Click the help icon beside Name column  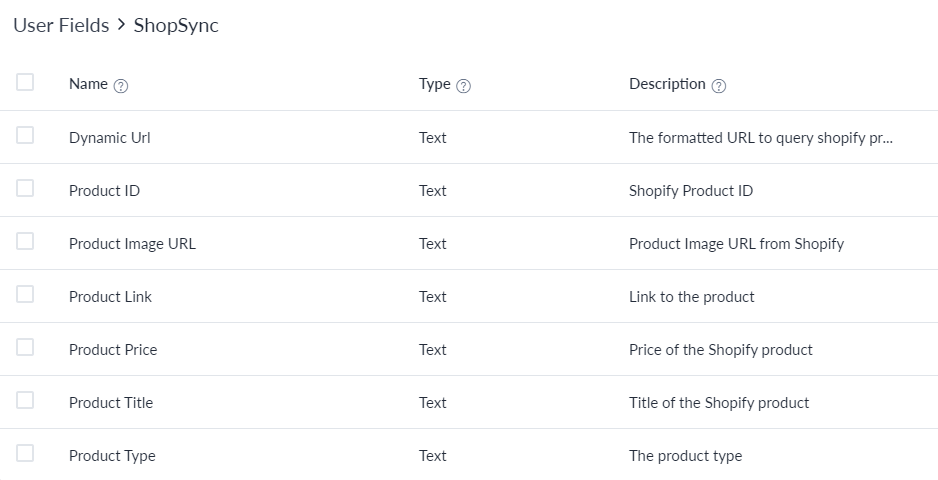121,86
